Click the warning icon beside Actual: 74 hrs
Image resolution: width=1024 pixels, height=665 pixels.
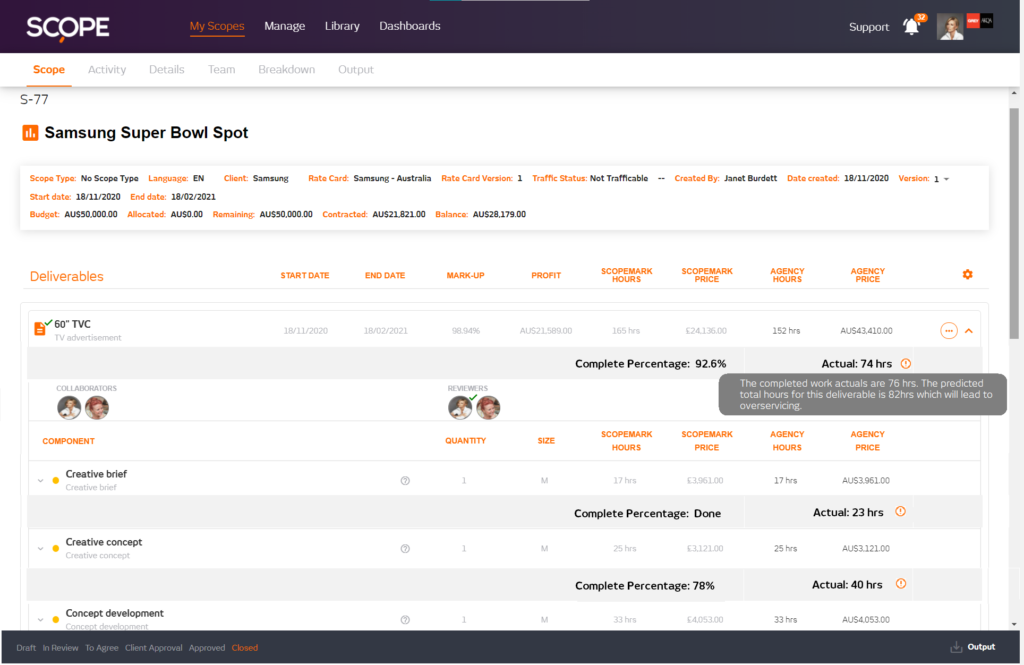[x=906, y=364]
